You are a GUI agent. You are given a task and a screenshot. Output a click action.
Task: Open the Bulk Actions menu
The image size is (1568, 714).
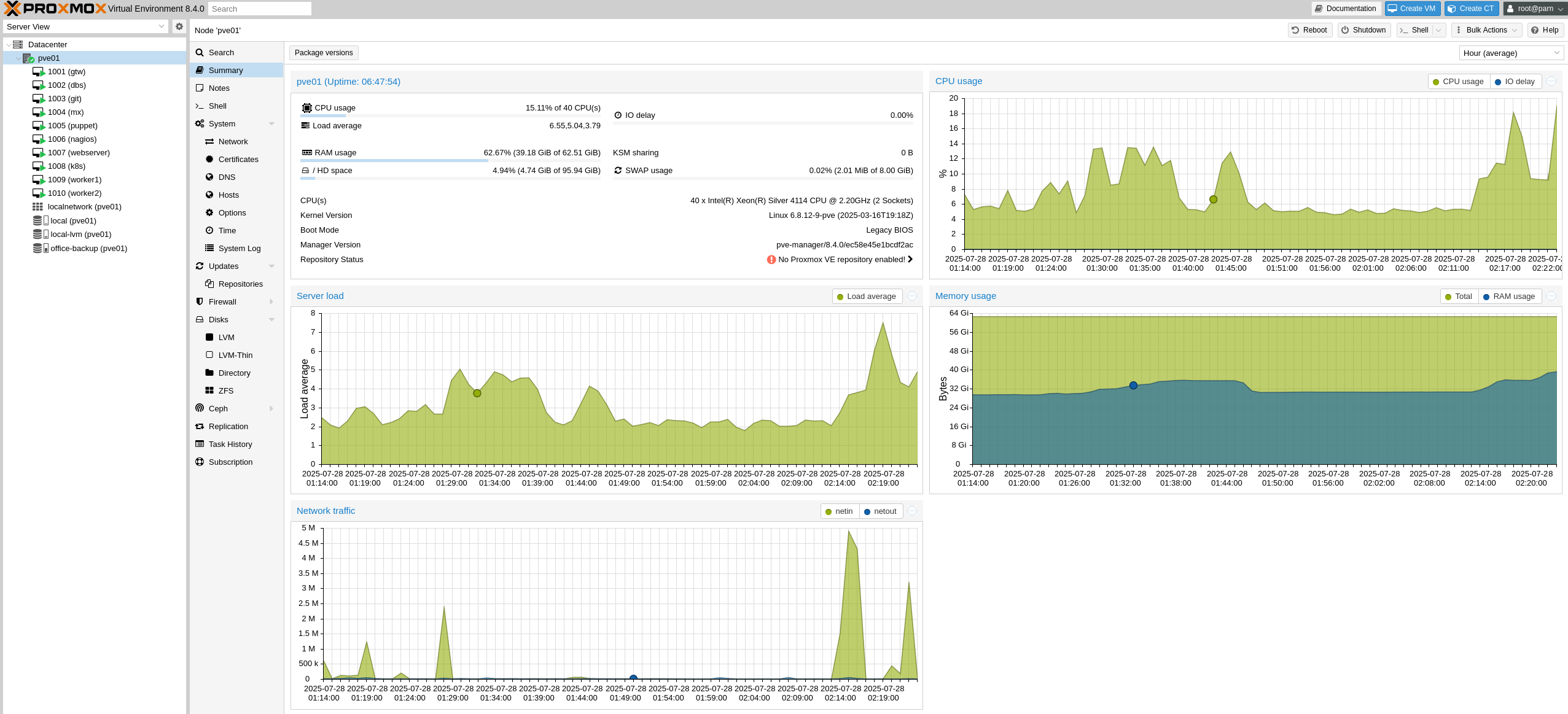point(1488,30)
